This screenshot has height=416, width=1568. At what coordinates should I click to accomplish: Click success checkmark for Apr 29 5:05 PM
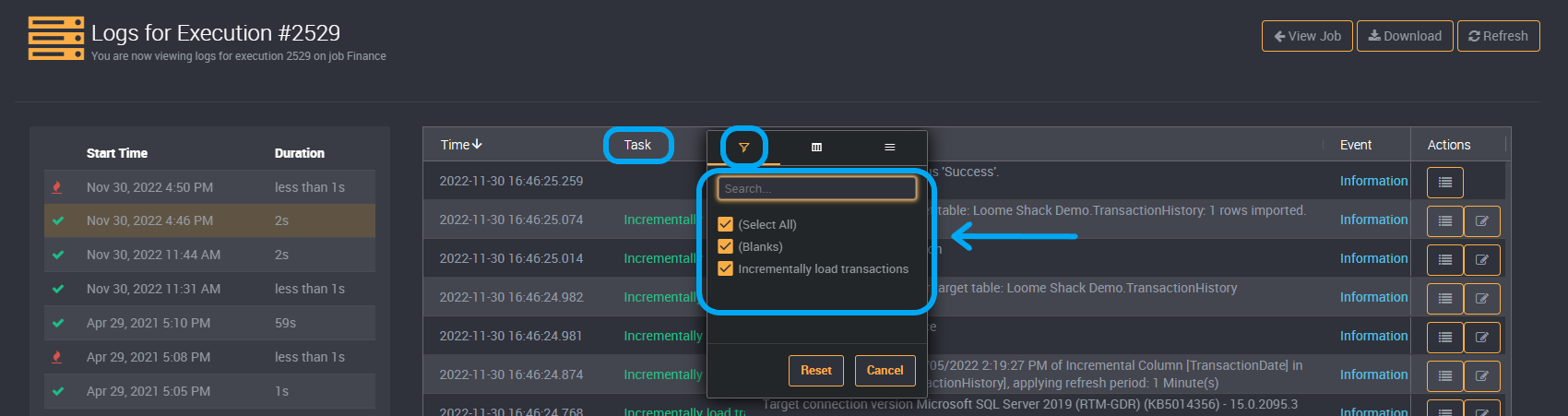coord(58,391)
